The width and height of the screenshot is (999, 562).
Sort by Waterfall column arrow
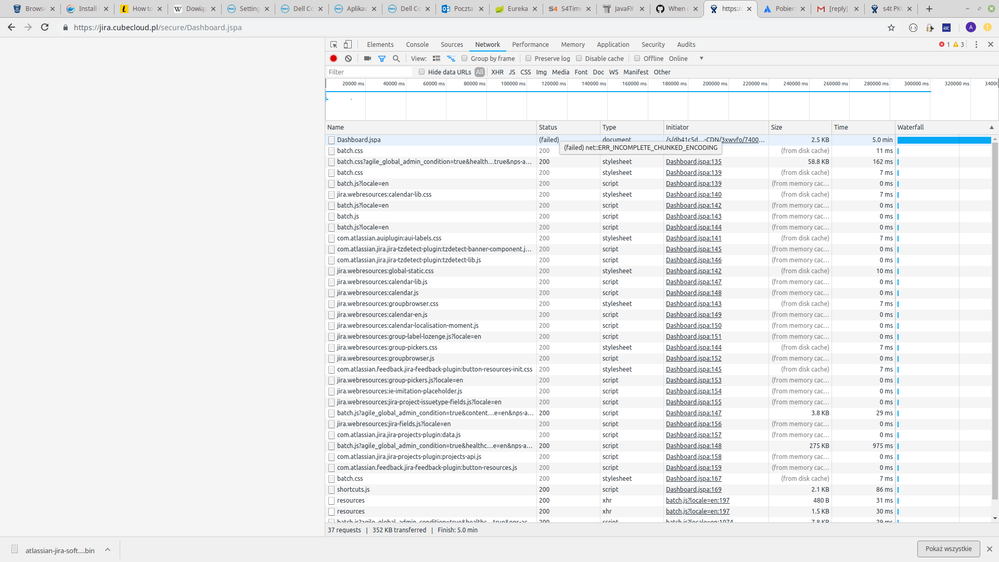tap(991, 127)
